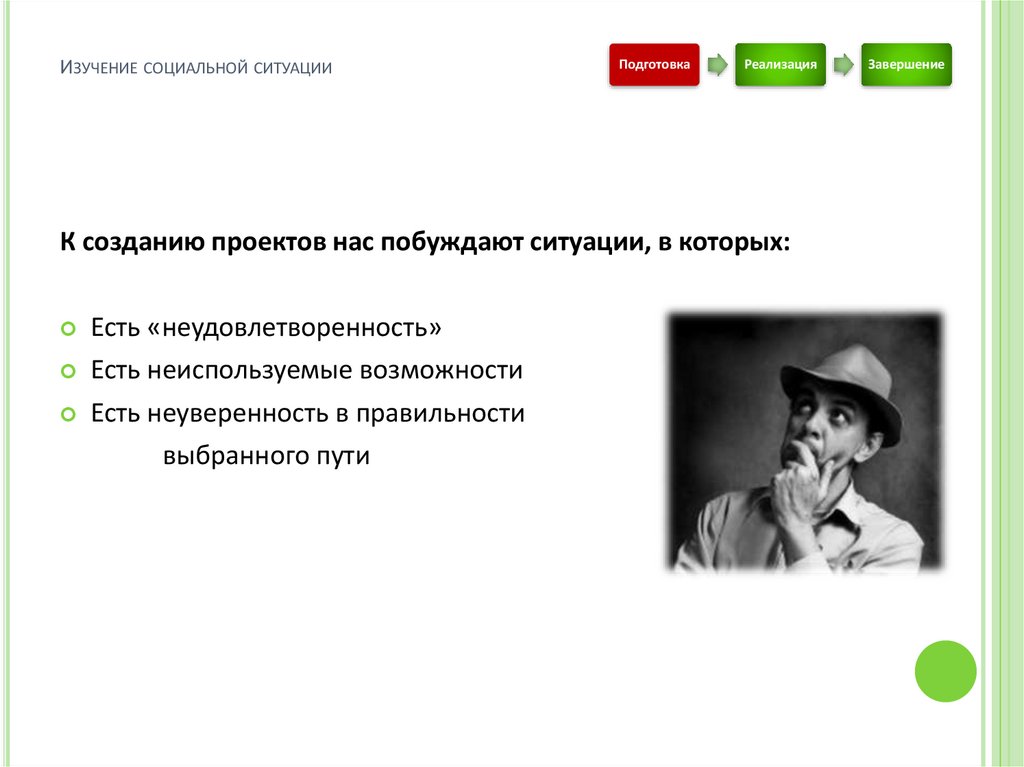
Task: Select the slide title Изучение социальной ситуации
Action: [x=196, y=66]
